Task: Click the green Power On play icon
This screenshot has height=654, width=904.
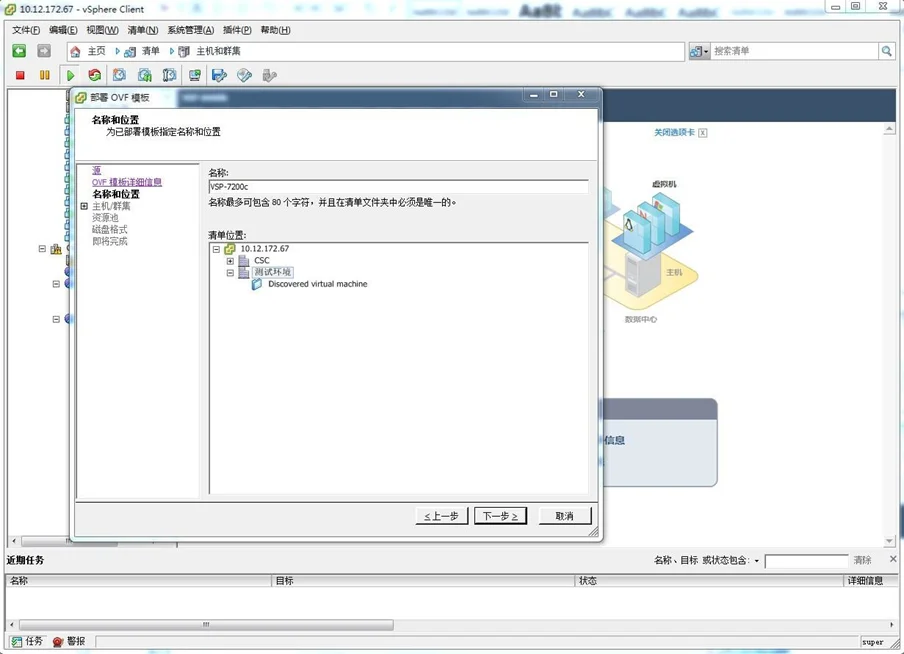Action: point(70,76)
